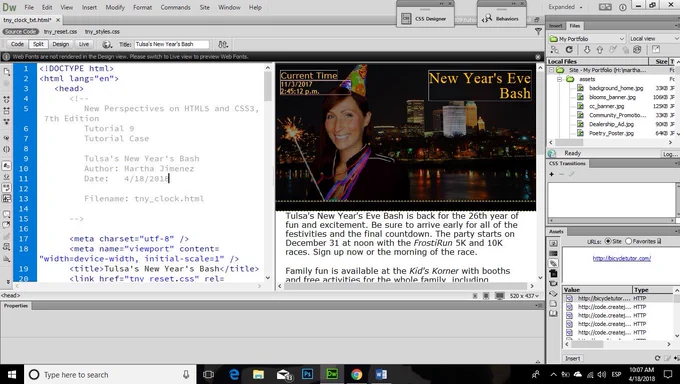
Task: Click the Connect to Remote Server icon
Action: click(555, 50)
